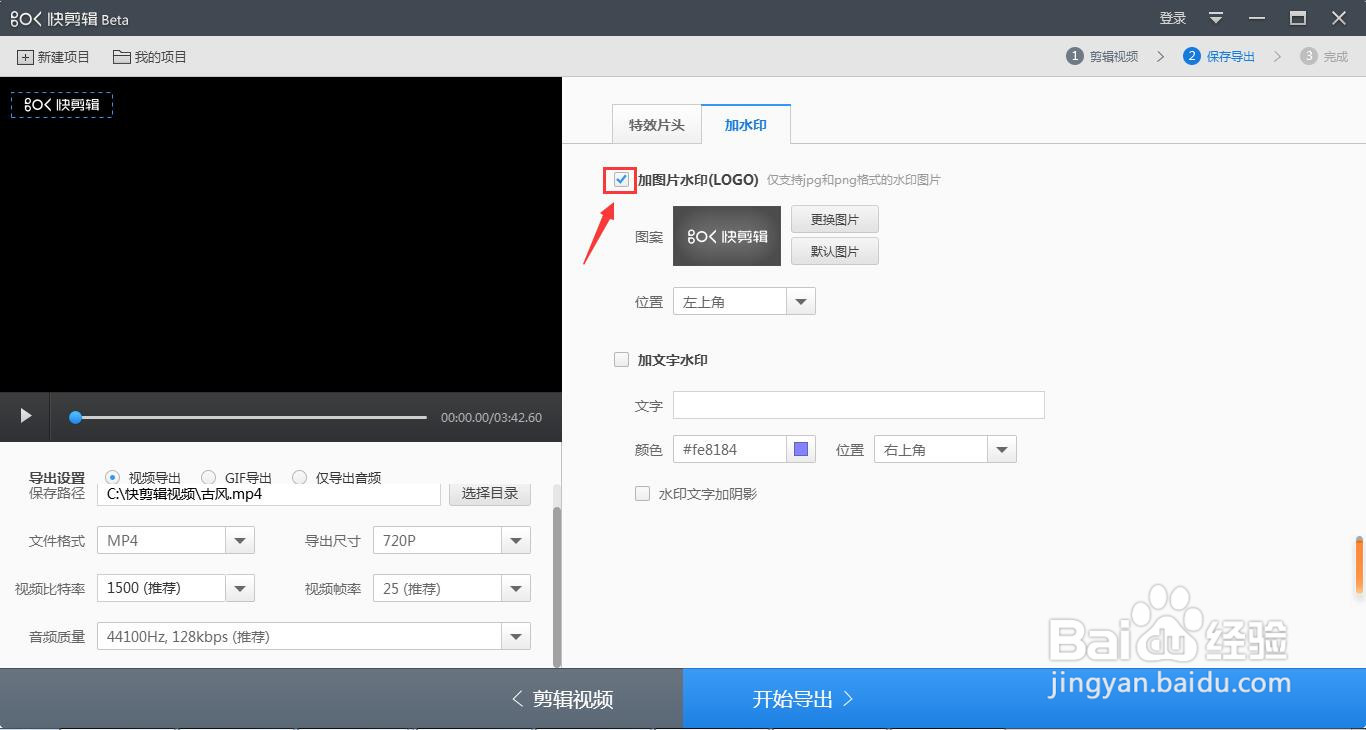Click the down-arrow icon beside 登录
Screen dimensions: 1366x730
point(1213,17)
